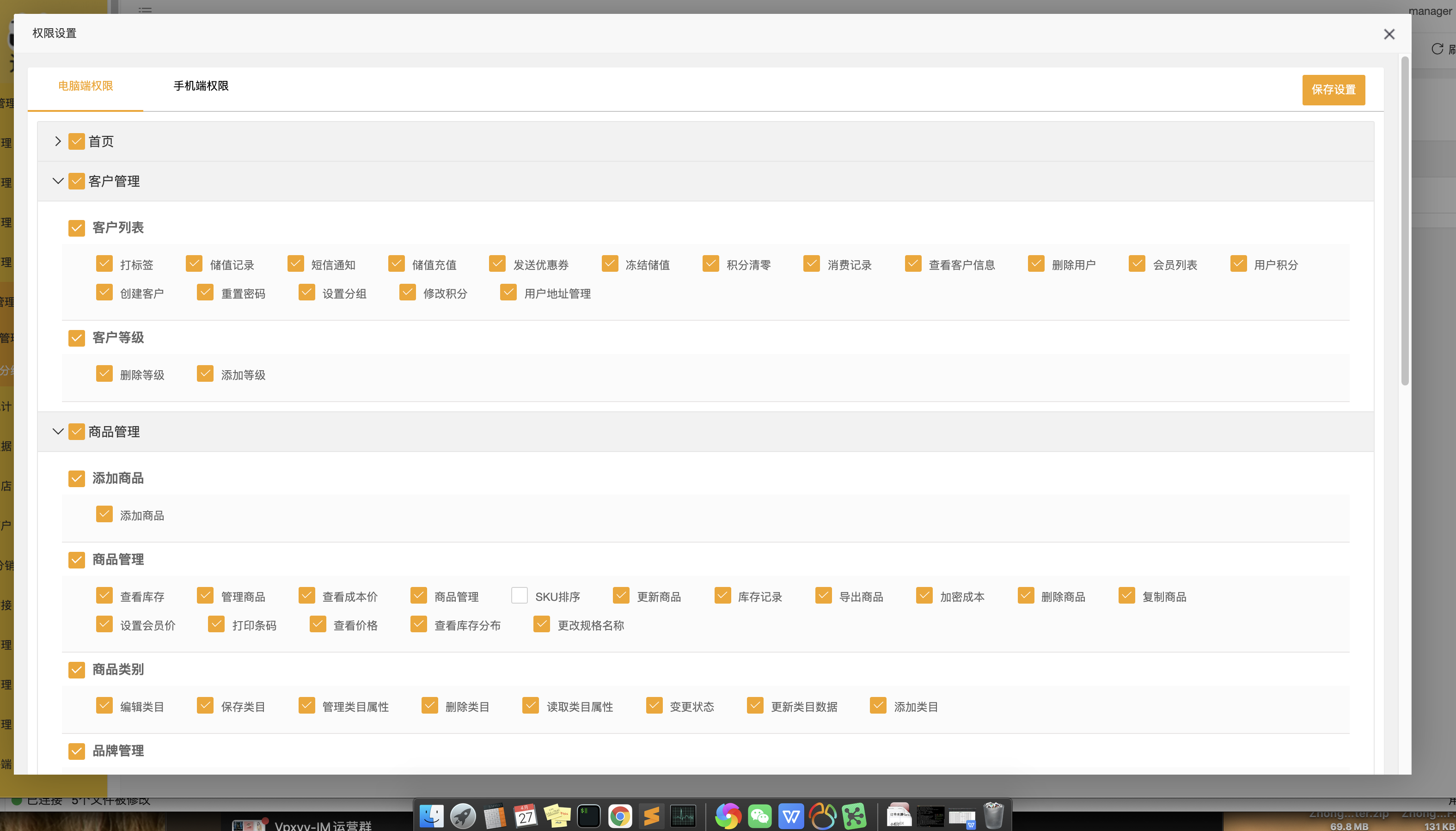Uncheck the 添加商品 group header checkbox
Screen dimensions: 1456x831
[76, 478]
